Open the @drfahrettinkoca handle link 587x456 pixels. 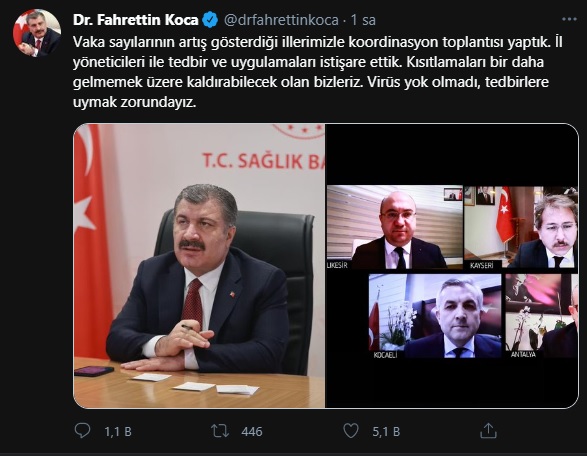click(x=281, y=20)
